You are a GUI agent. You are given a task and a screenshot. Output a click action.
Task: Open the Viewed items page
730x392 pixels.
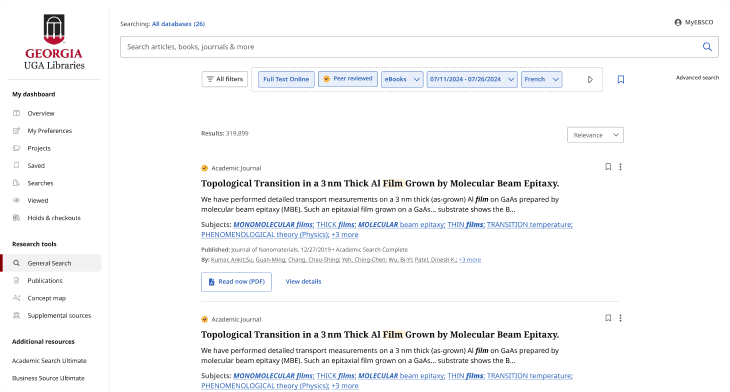pos(38,201)
